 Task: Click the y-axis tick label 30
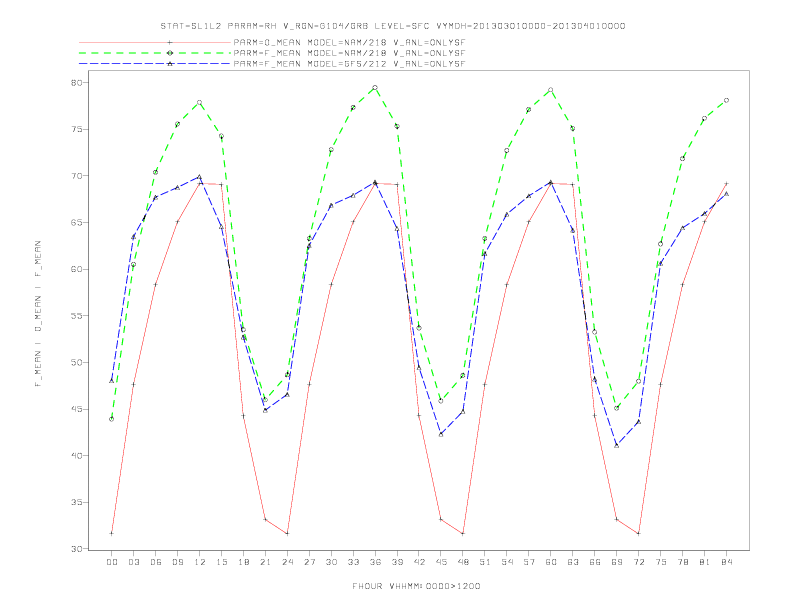pyautogui.click(x=76, y=549)
